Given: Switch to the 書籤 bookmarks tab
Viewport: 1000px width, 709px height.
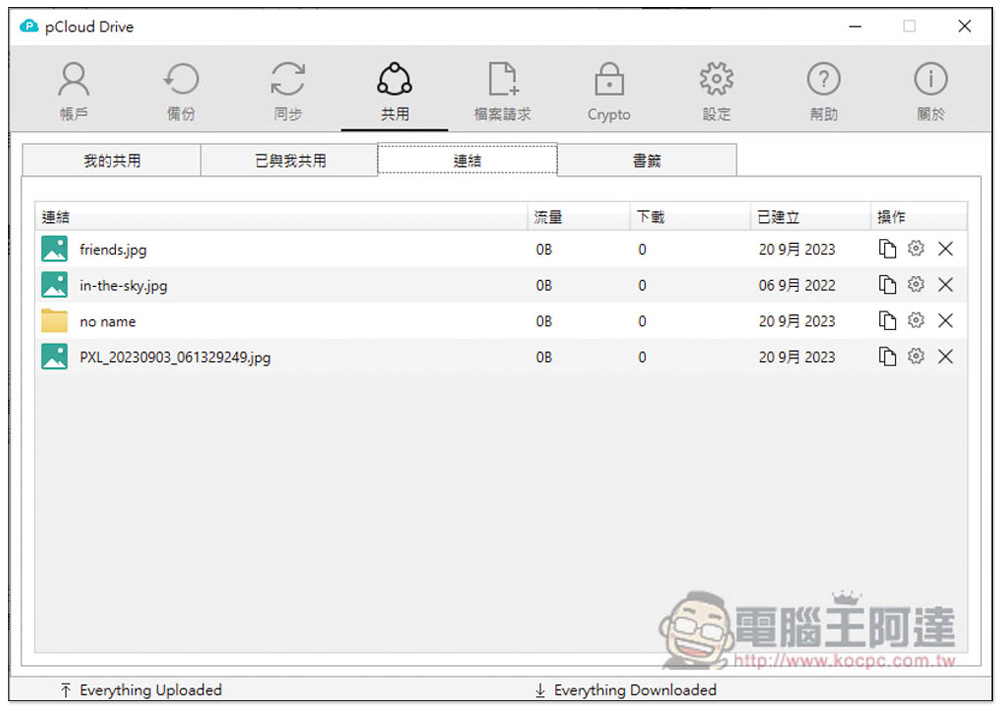Looking at the screenshot, I should [647, 160].
